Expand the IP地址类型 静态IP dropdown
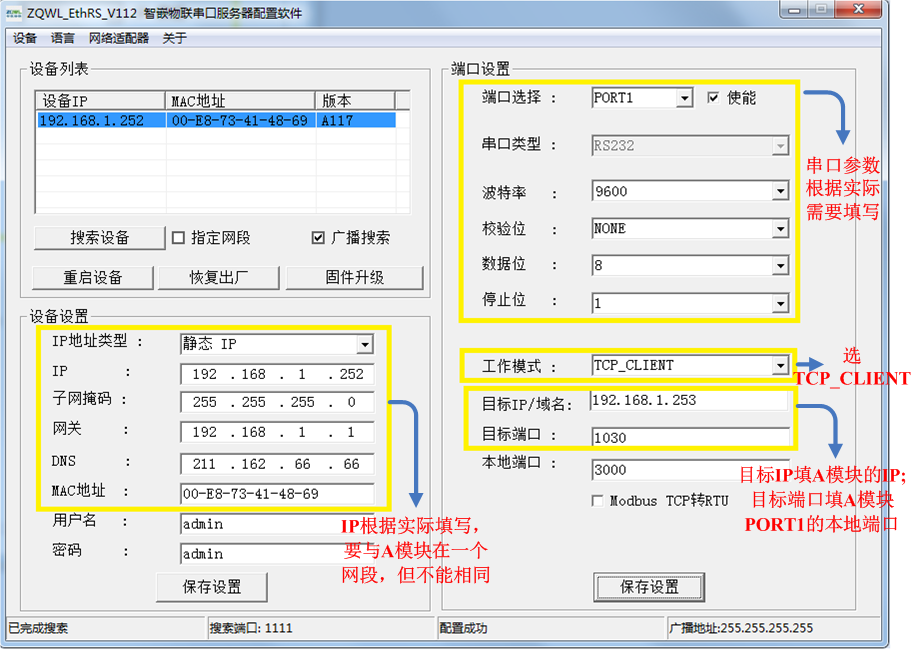The width and height of the screenshot is (911, 652). click(x=365, y=342)
